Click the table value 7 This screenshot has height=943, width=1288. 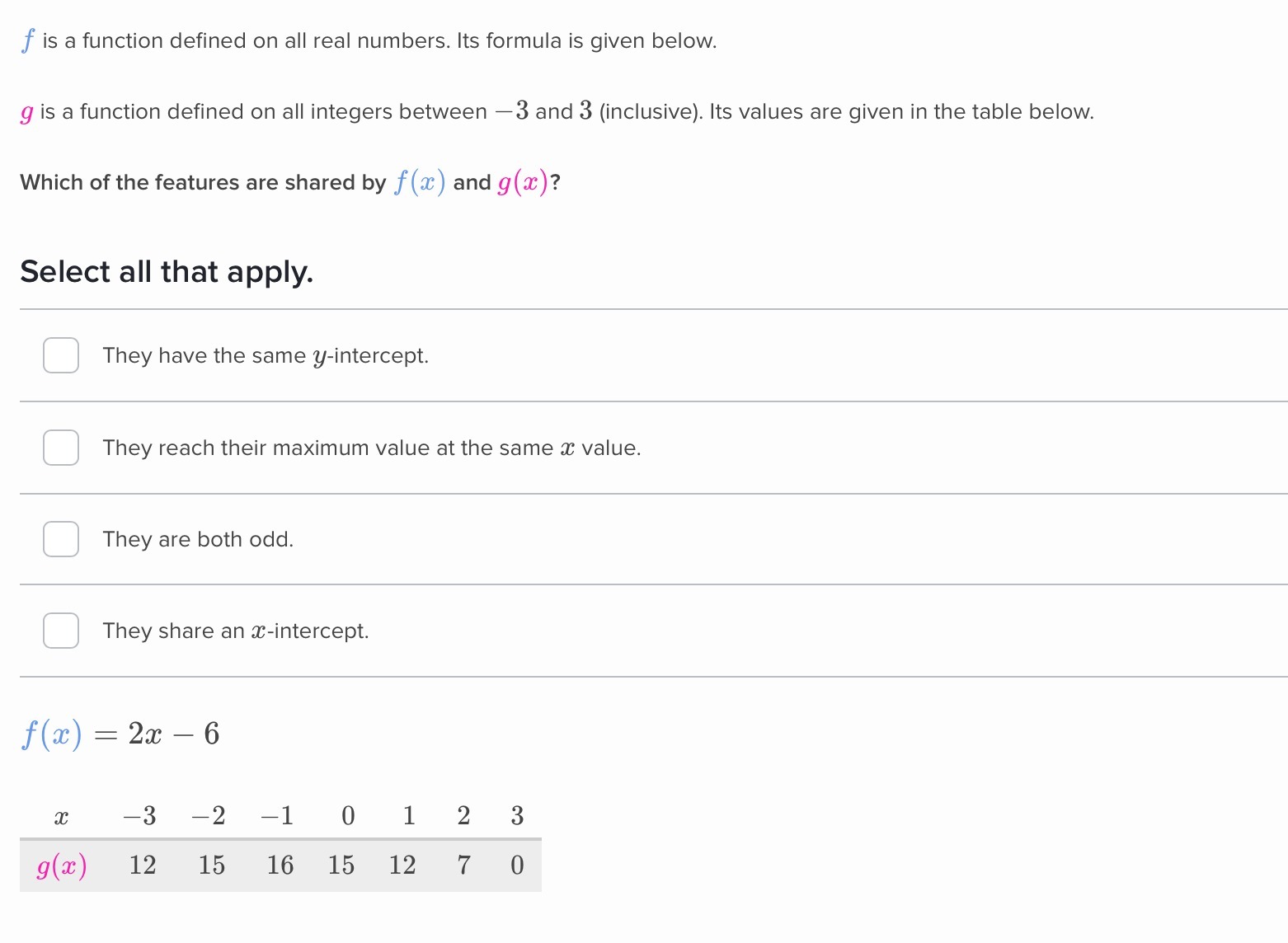[464, 866]
